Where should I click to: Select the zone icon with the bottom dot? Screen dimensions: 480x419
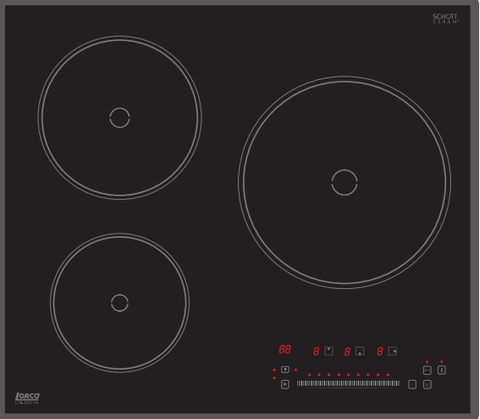pos(360,351)
